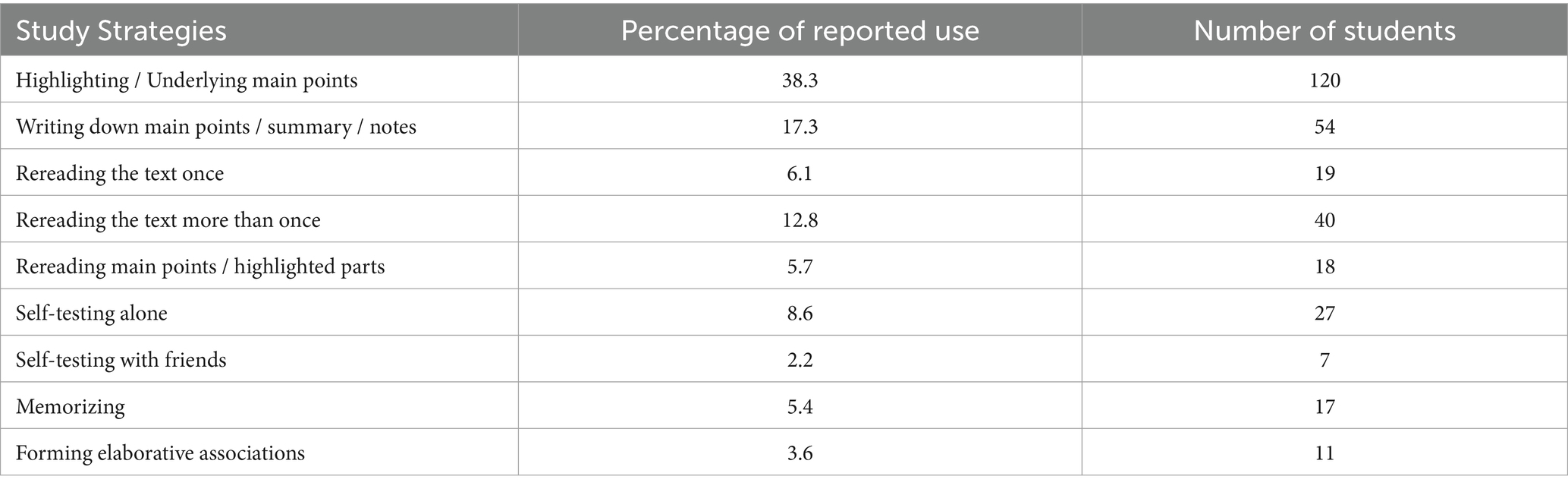Select the 12.8 percentage value

point(800,220)
